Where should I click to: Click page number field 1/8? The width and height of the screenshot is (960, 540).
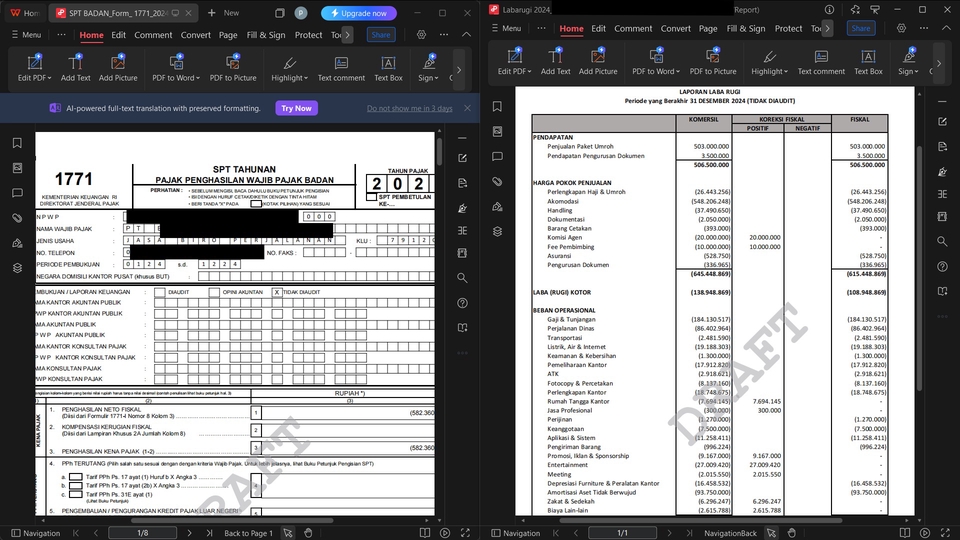(x=143, y=533)
